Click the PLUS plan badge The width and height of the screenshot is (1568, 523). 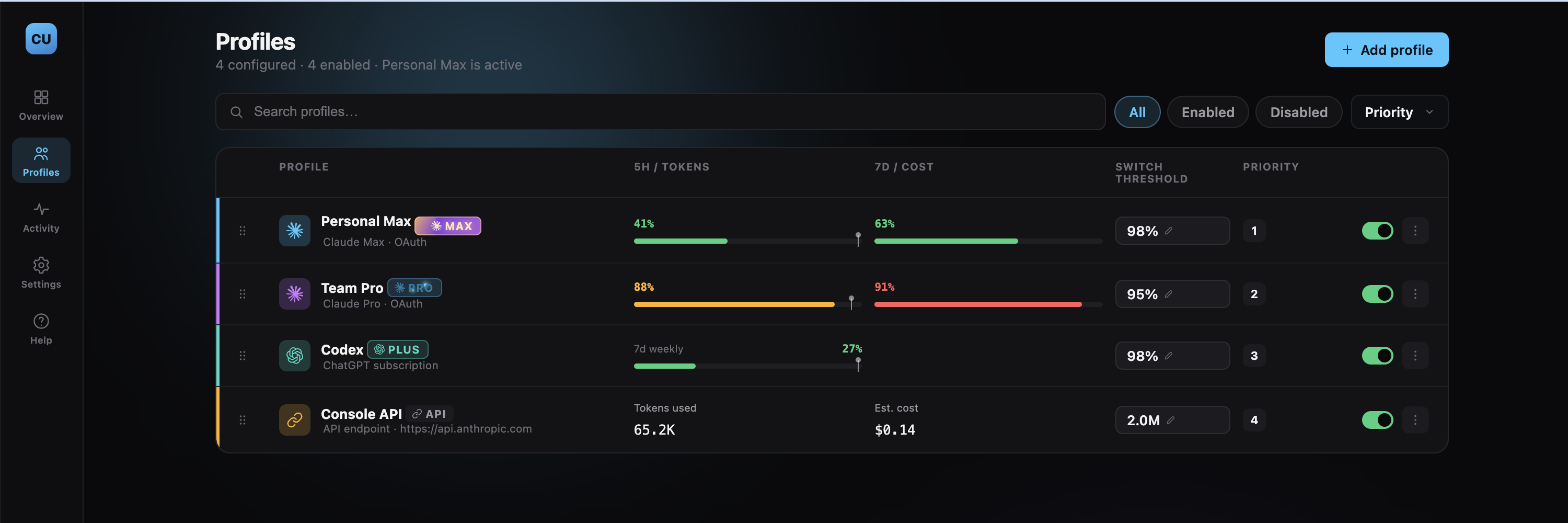pos(397,349)
